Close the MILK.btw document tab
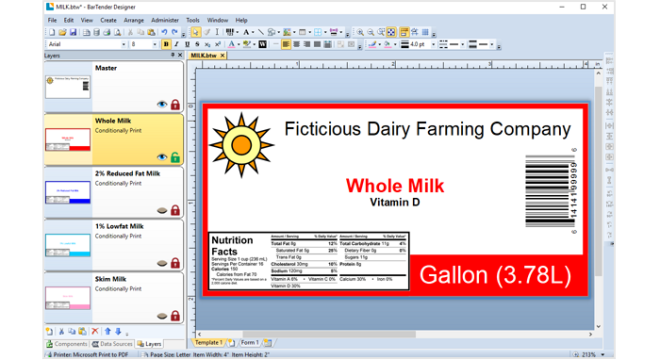 [x=222, y=55]
